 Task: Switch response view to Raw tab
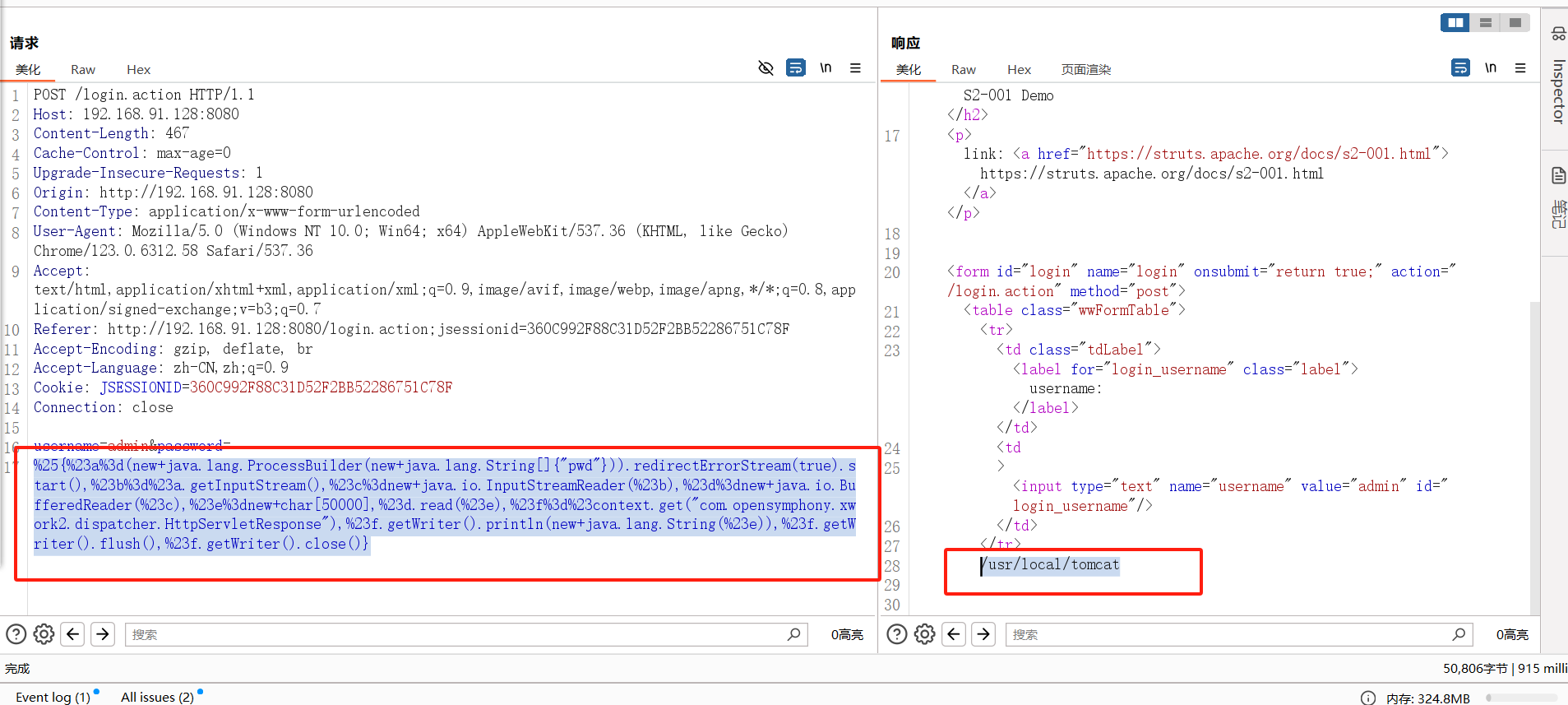tap(964, 70)
